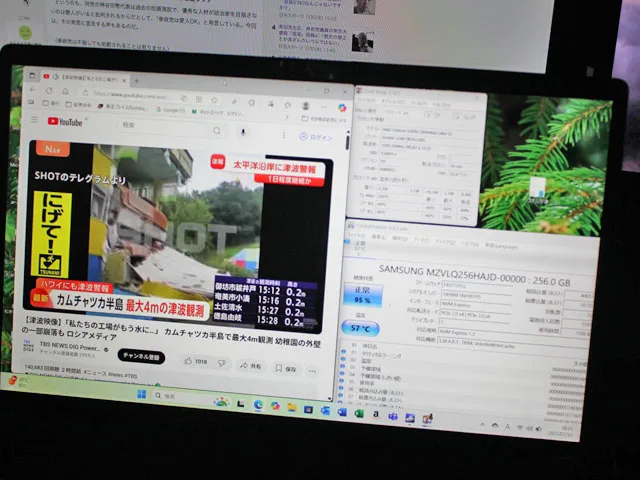Open CrystalDiskInfo Language menu
The image size is (640, 480).
click(x=501, y=246)
